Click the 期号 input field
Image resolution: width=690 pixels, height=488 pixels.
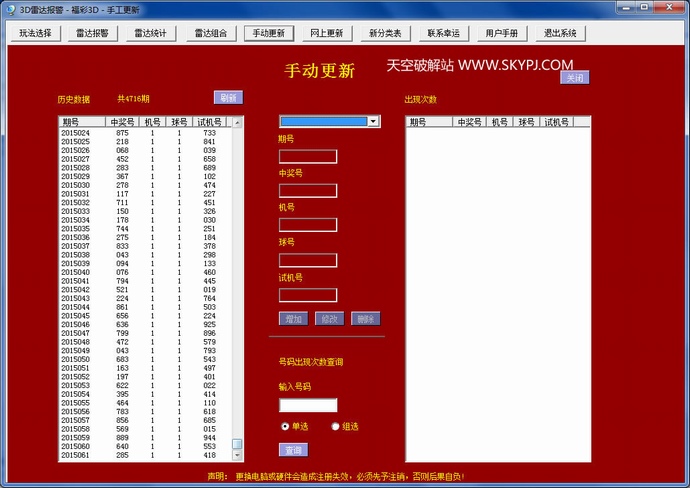307,156
